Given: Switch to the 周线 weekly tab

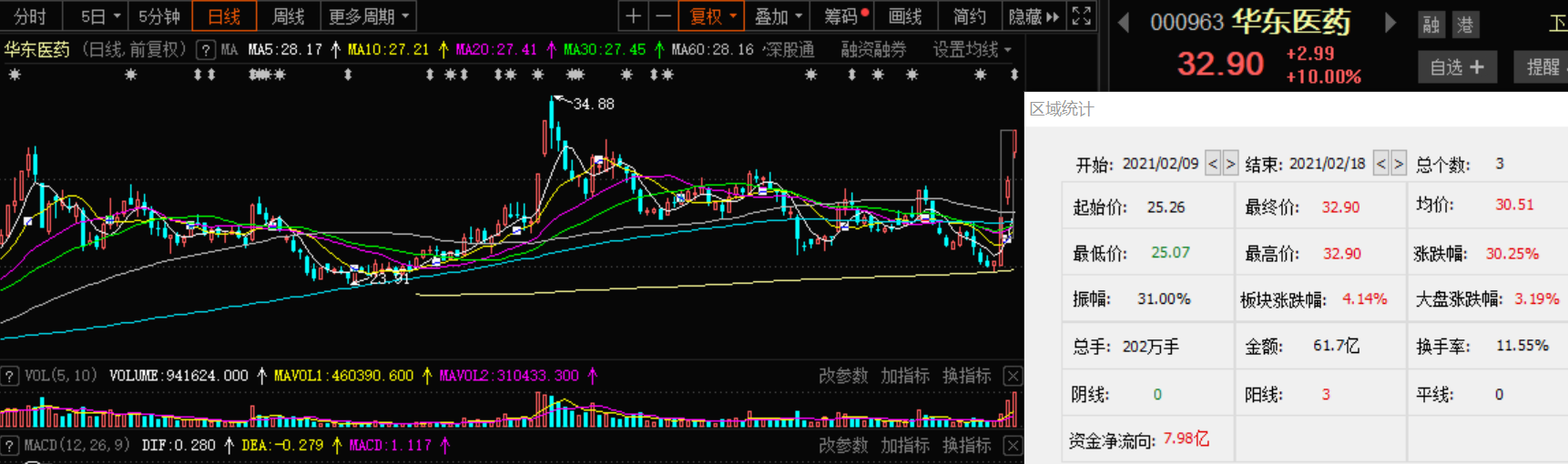Looking at the screenshot, I should point(288,16).
